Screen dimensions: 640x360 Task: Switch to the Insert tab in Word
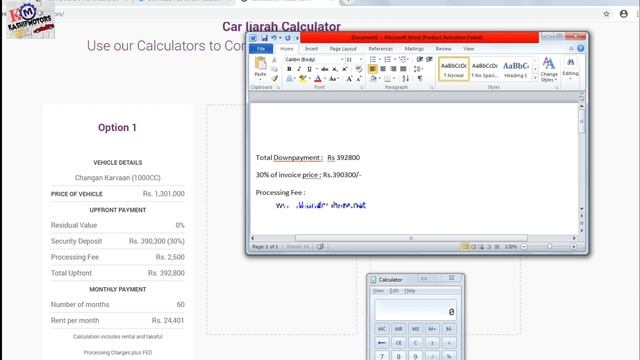311,49
